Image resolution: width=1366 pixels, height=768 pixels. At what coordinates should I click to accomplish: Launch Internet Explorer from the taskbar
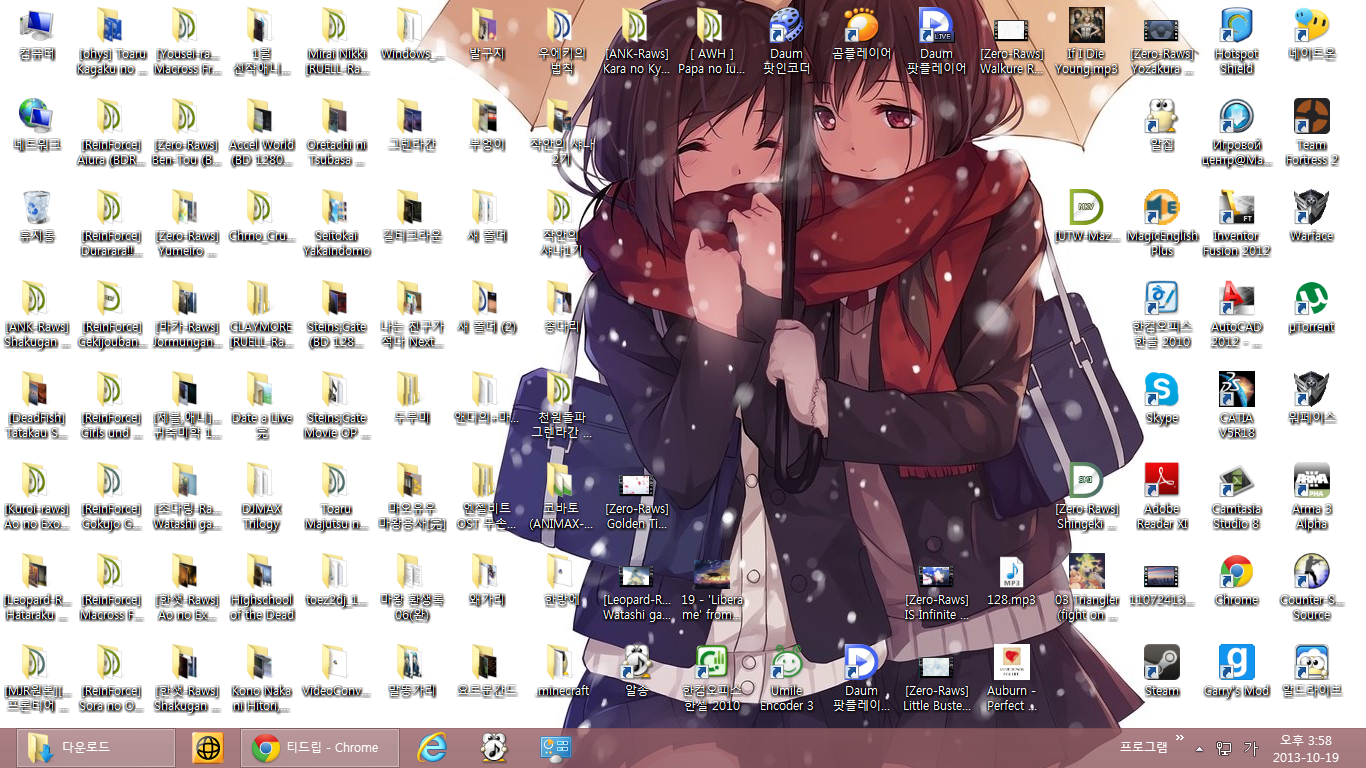pos(431,747)
